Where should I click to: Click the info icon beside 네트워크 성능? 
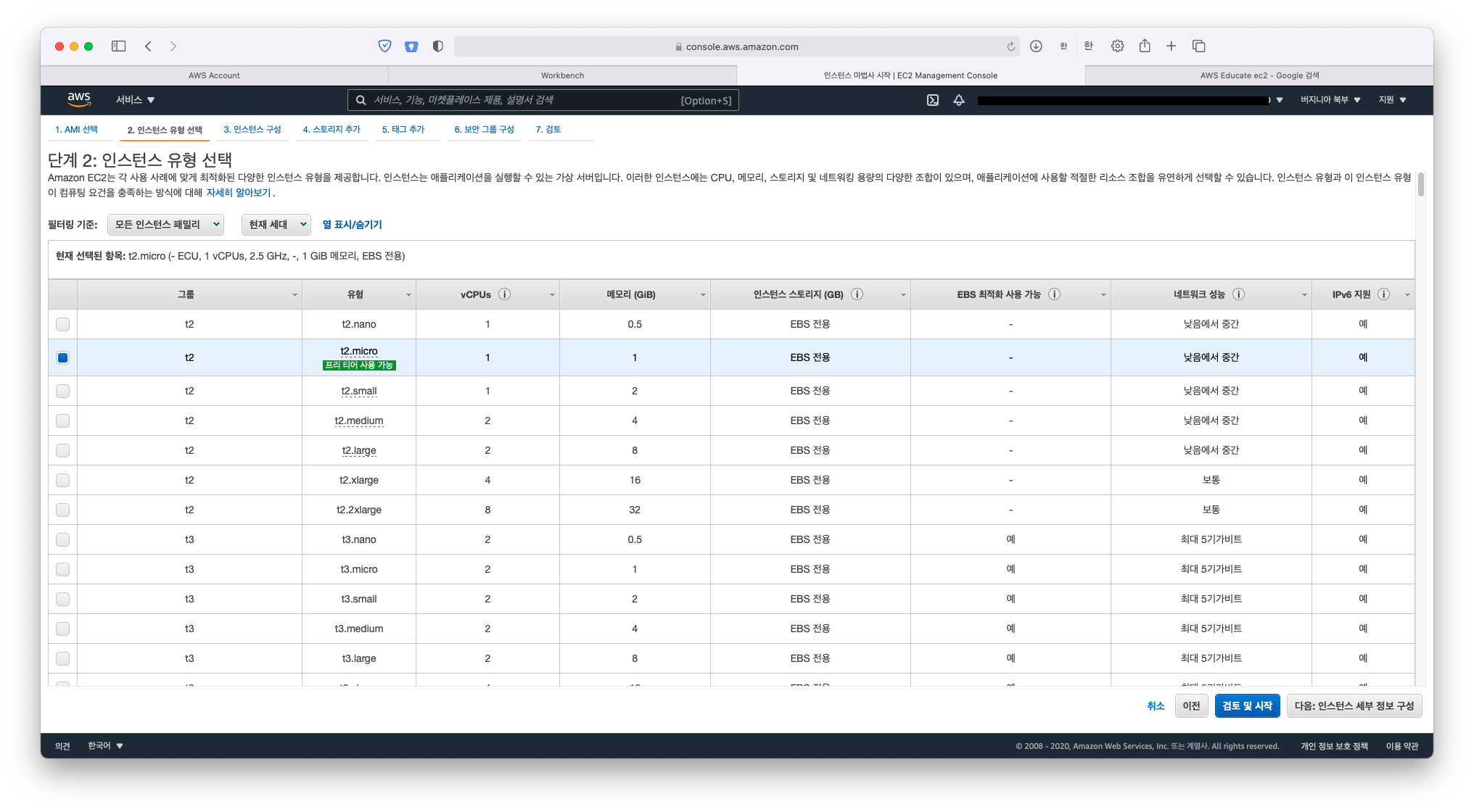[x=1239, y=294]
